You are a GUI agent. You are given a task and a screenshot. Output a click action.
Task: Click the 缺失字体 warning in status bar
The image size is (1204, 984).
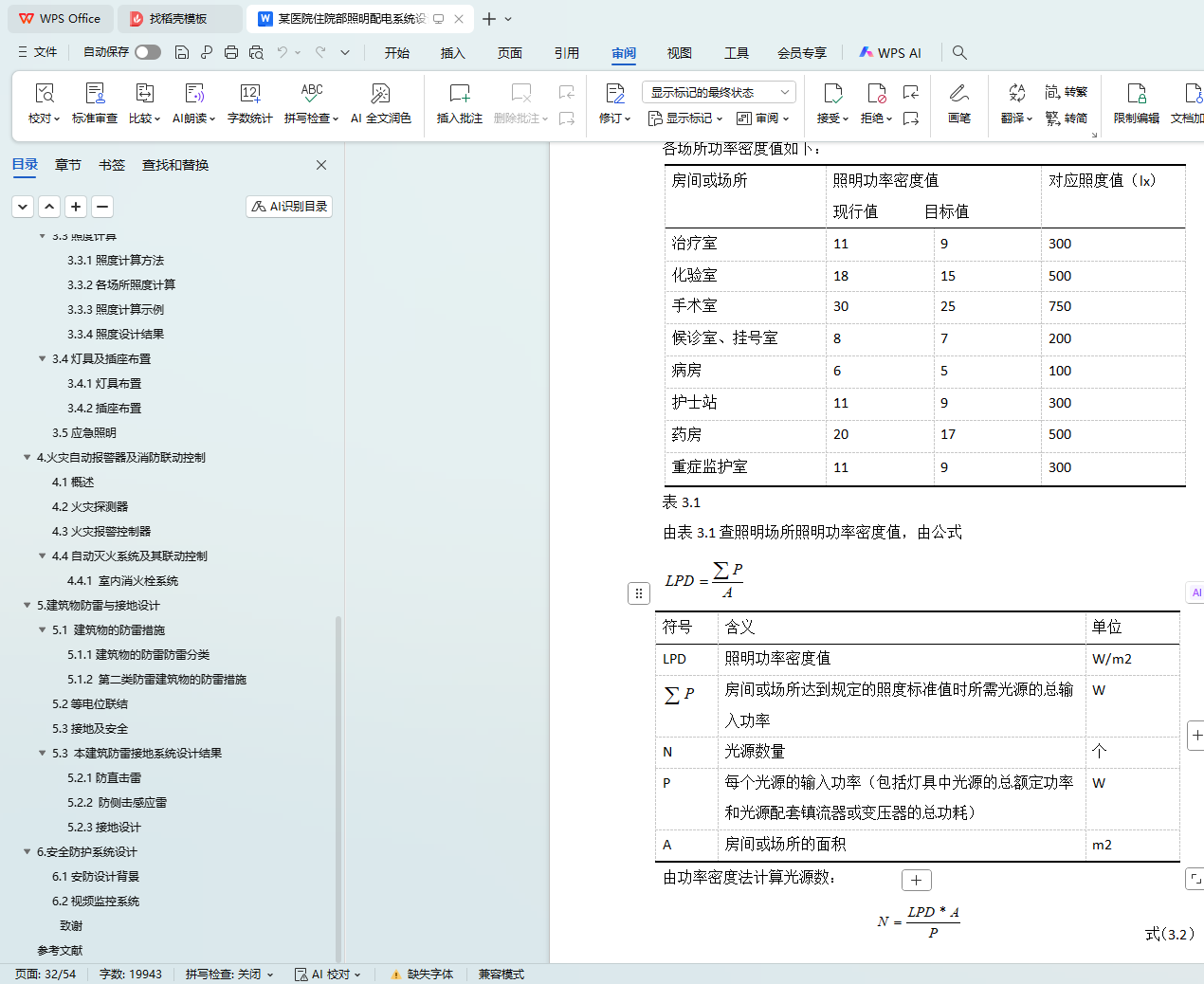click(x=422, y=975)
